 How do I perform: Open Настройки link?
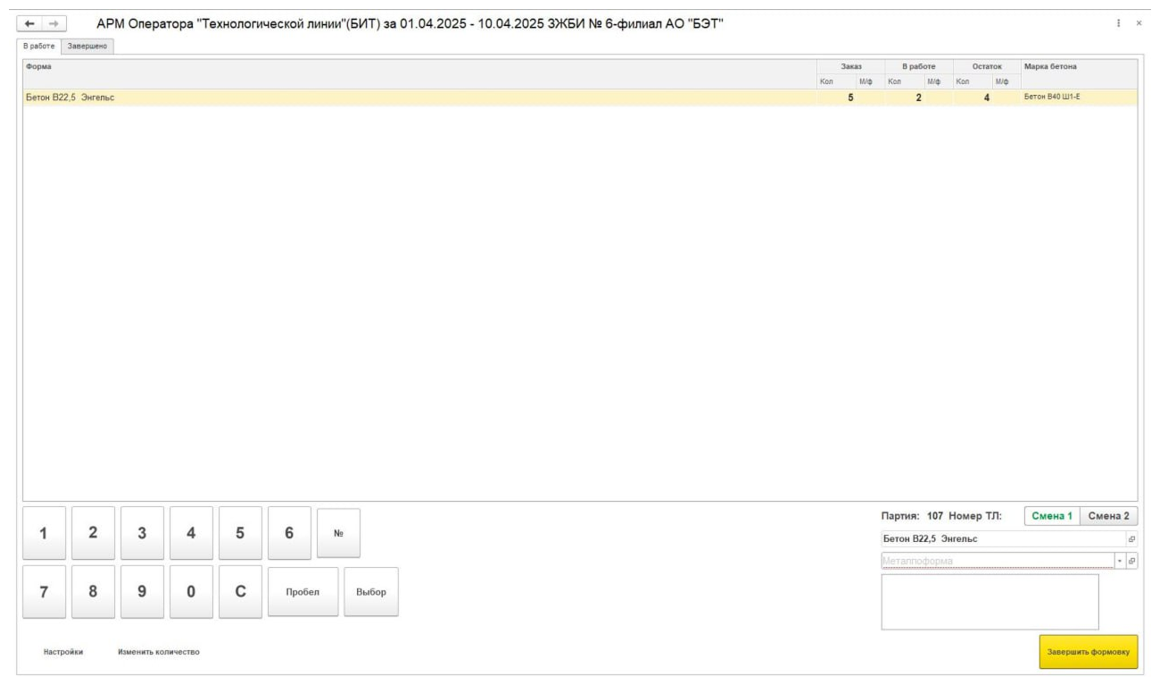63,652
